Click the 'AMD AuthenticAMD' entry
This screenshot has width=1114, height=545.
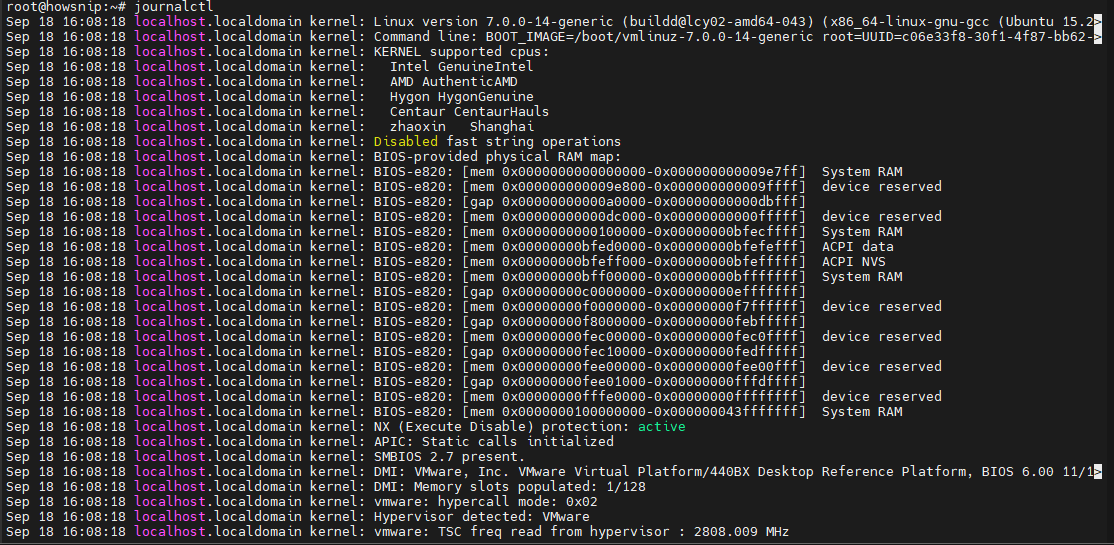click(x=453, y=82)
